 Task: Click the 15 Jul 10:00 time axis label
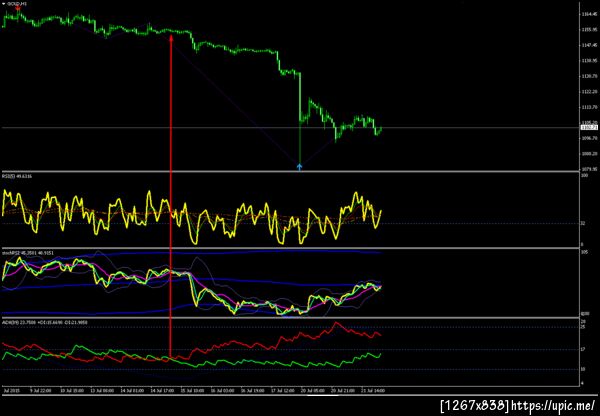click(193, 391)
